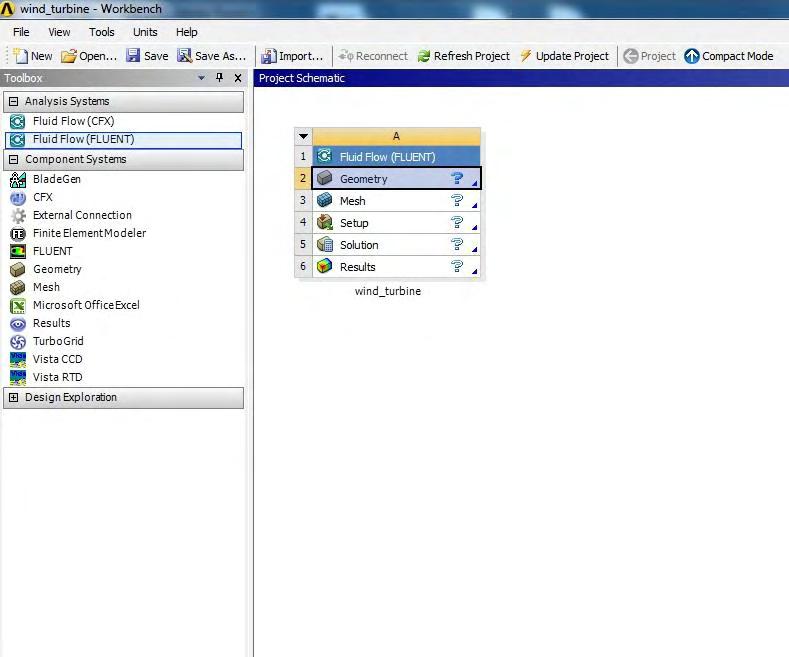Image resolution: width=789 pixels, height=657 pixels.
Task: Pin the Toolbox panel
Action: tap(219, 77)
